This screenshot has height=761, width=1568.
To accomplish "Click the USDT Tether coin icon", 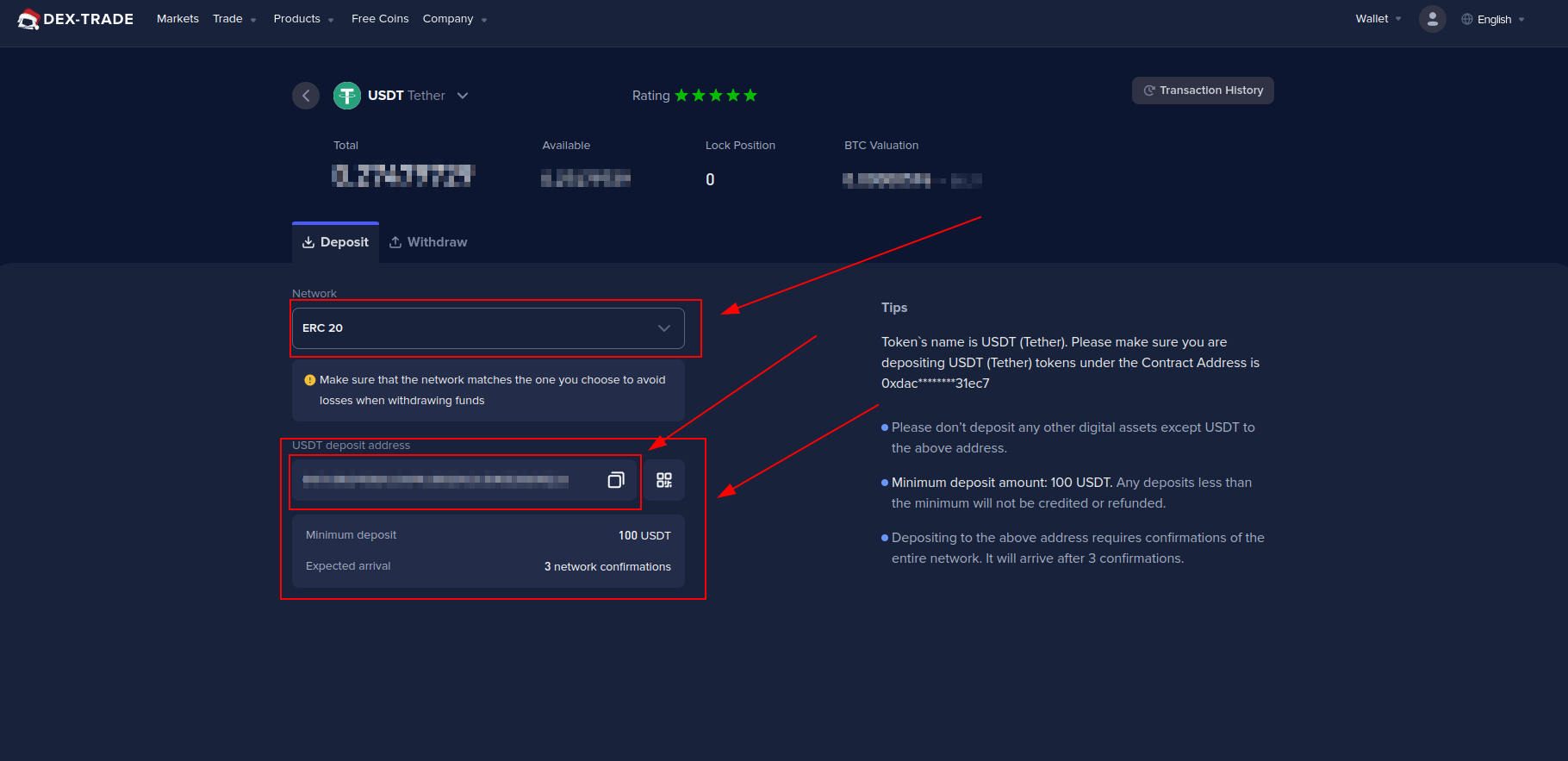I will pyautogui.click(x=347, y=96).
